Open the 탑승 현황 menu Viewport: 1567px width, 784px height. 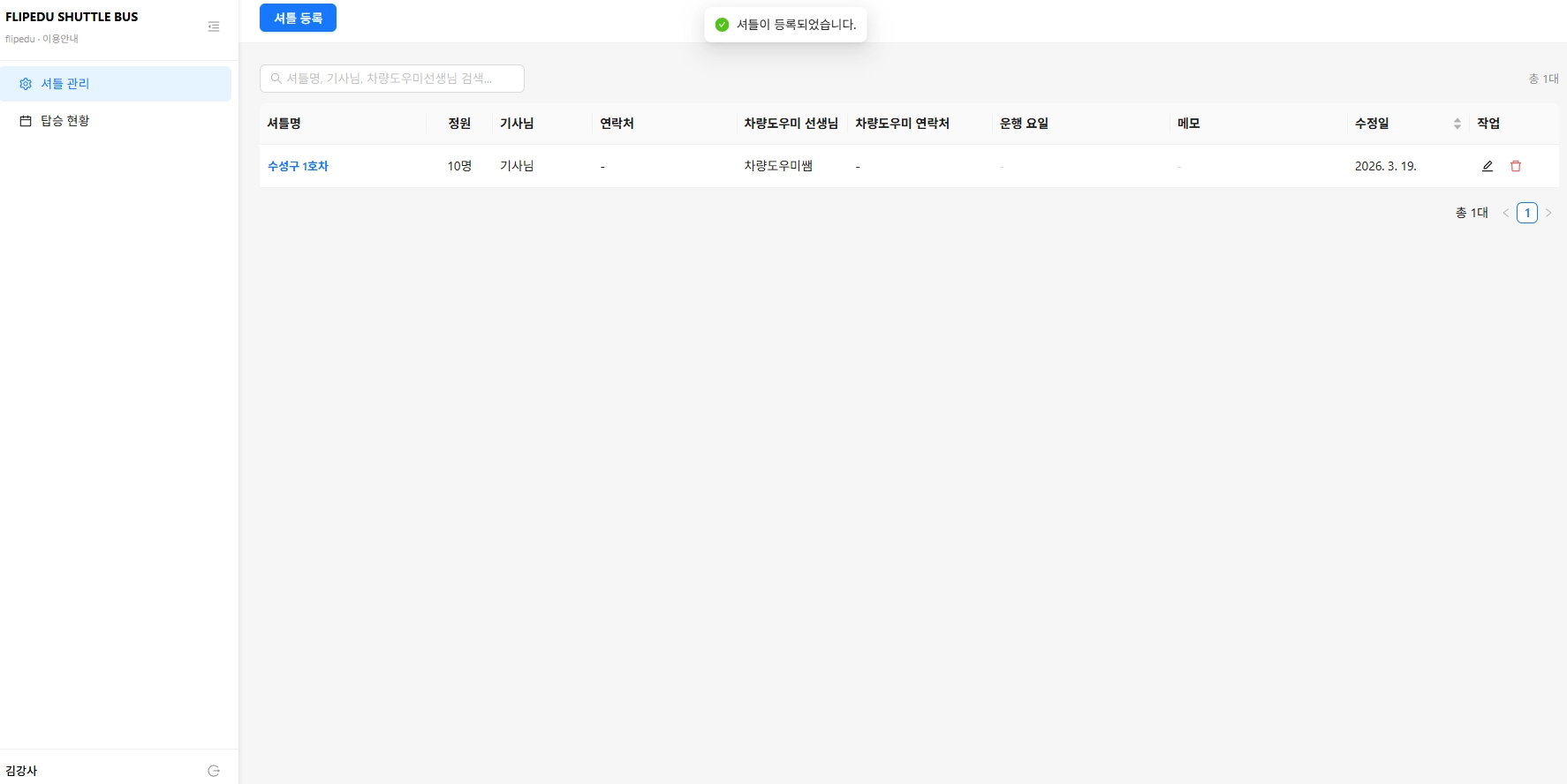(x=116, y=121)
